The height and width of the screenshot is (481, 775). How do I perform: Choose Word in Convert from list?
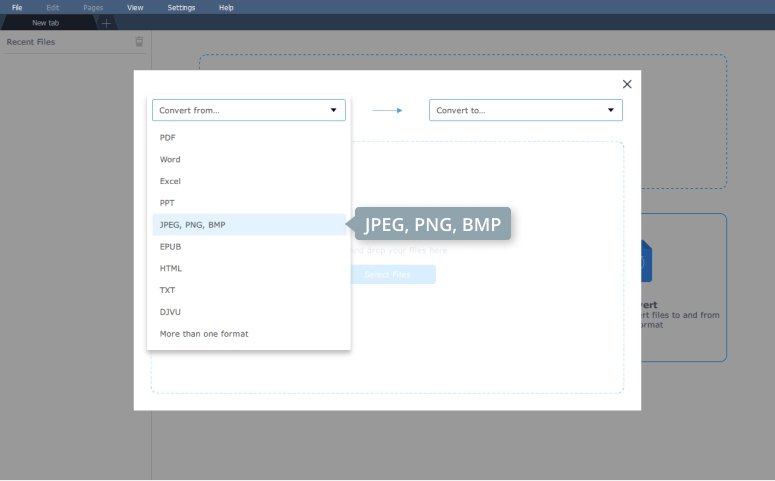[x=249, y=159]
